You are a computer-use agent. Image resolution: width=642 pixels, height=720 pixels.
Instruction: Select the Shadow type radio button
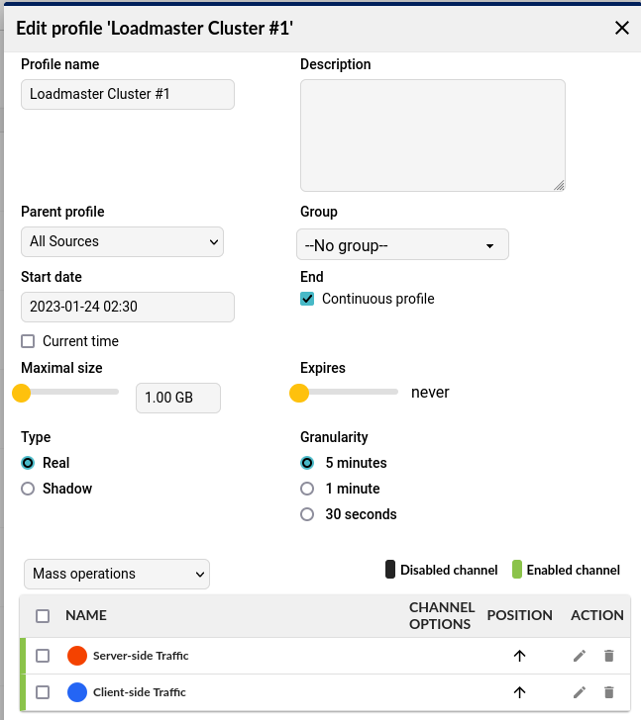pyautogui.click(x=28, y=489)
